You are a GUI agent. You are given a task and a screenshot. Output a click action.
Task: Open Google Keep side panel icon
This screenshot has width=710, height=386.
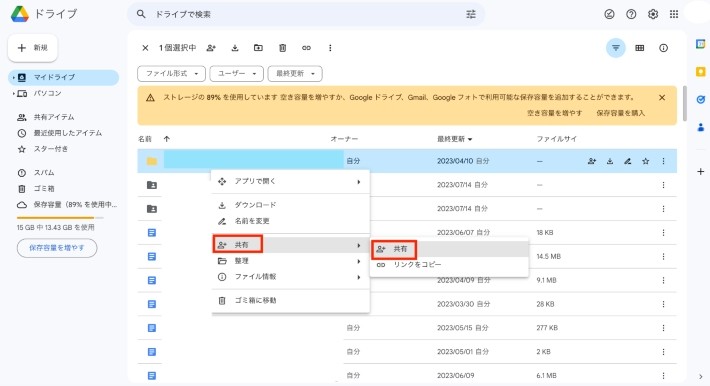[x=700, y=72]
